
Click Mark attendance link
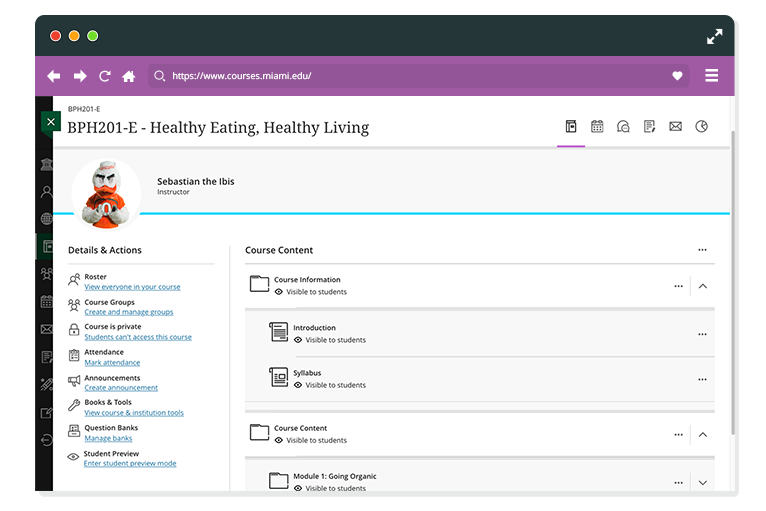pyautogui.click(x=112, y=362)
